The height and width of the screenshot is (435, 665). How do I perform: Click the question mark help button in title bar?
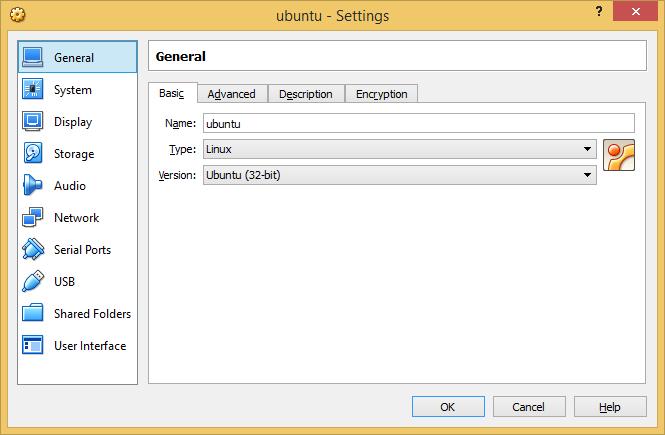tap(598, 11)
